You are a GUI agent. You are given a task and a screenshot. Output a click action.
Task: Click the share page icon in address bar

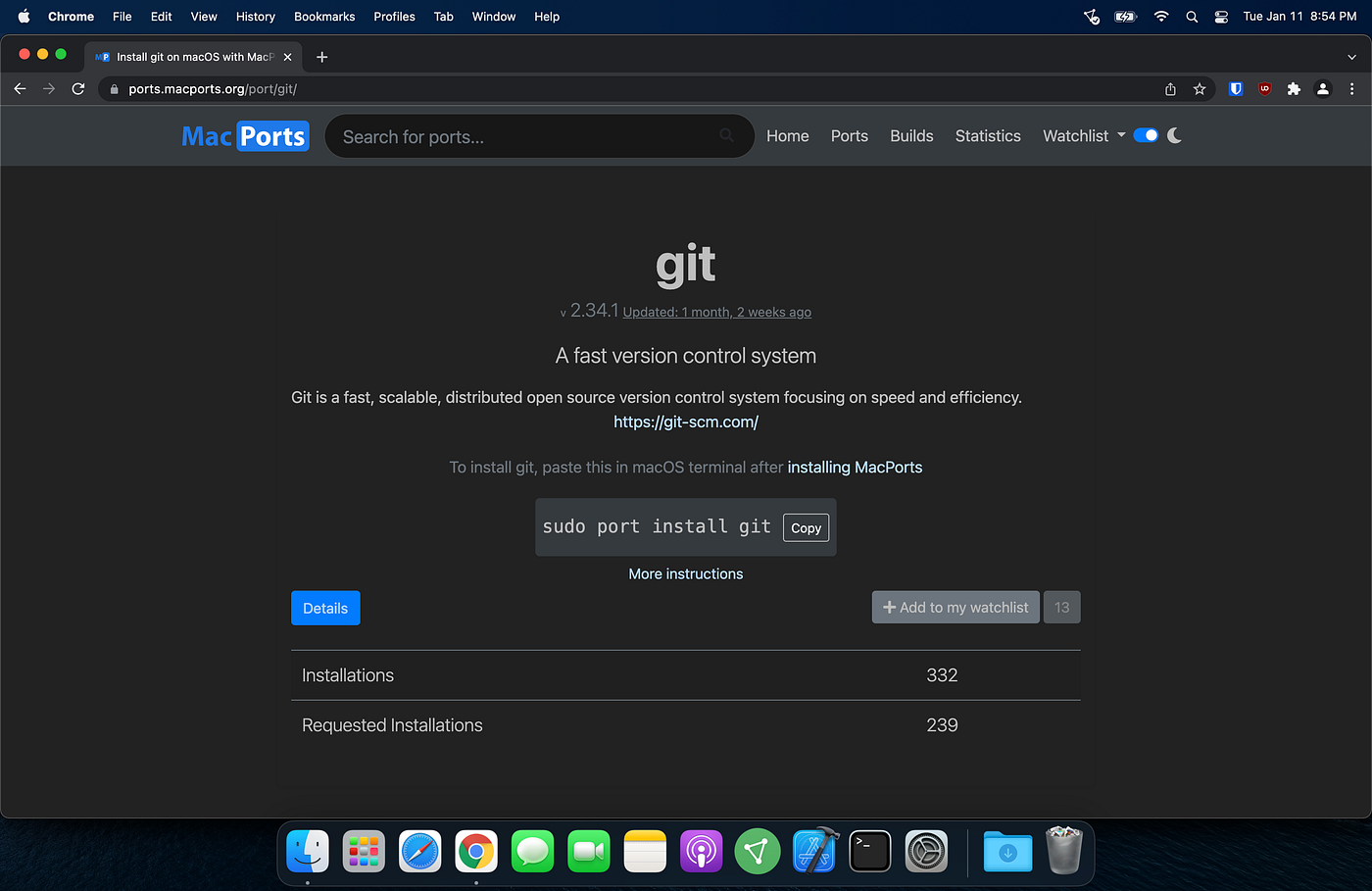(1170, 89)
